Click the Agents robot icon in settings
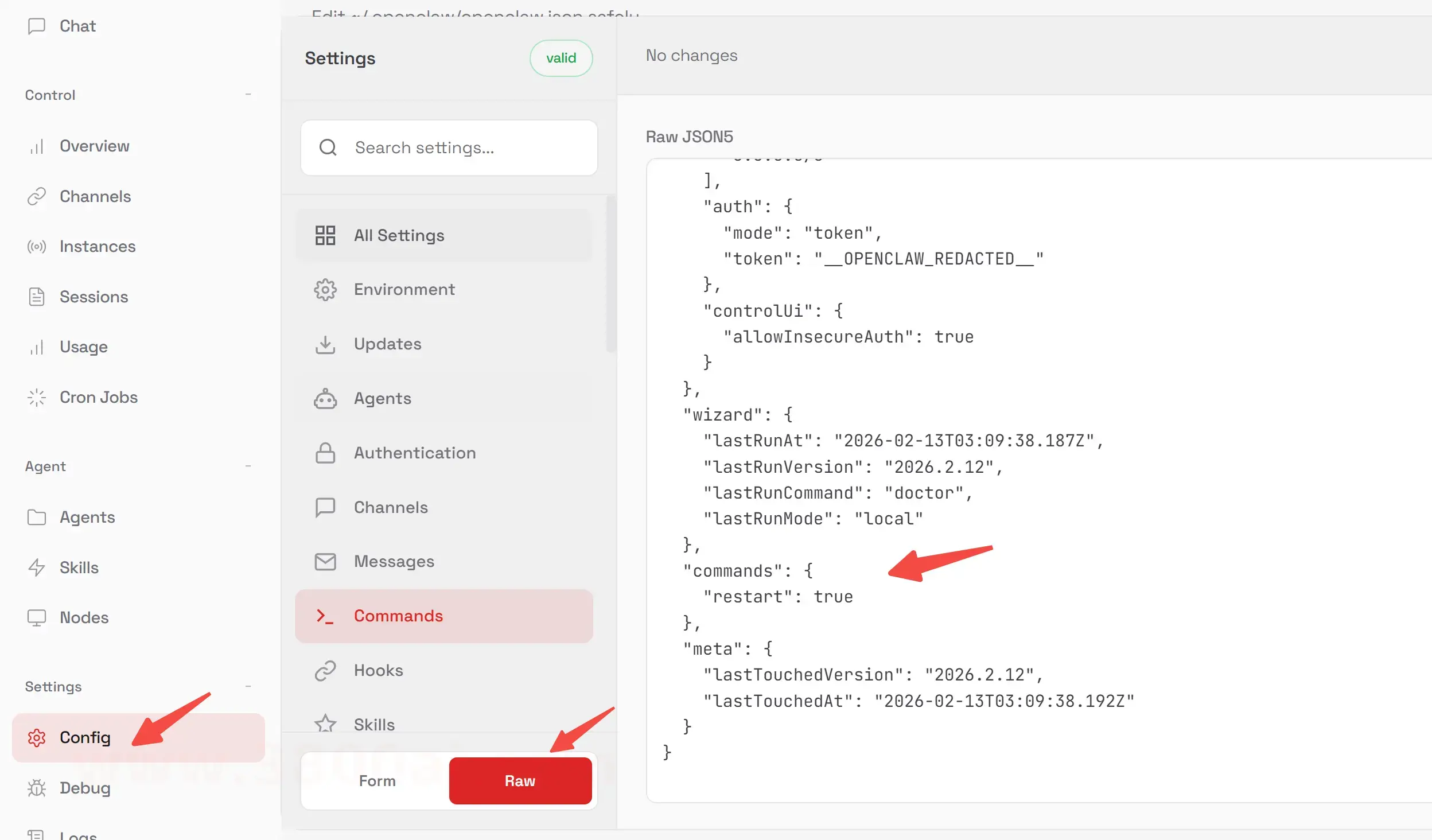Image resolution: width=1432 pixels, height=840 pixels. (x=325, y=399)
